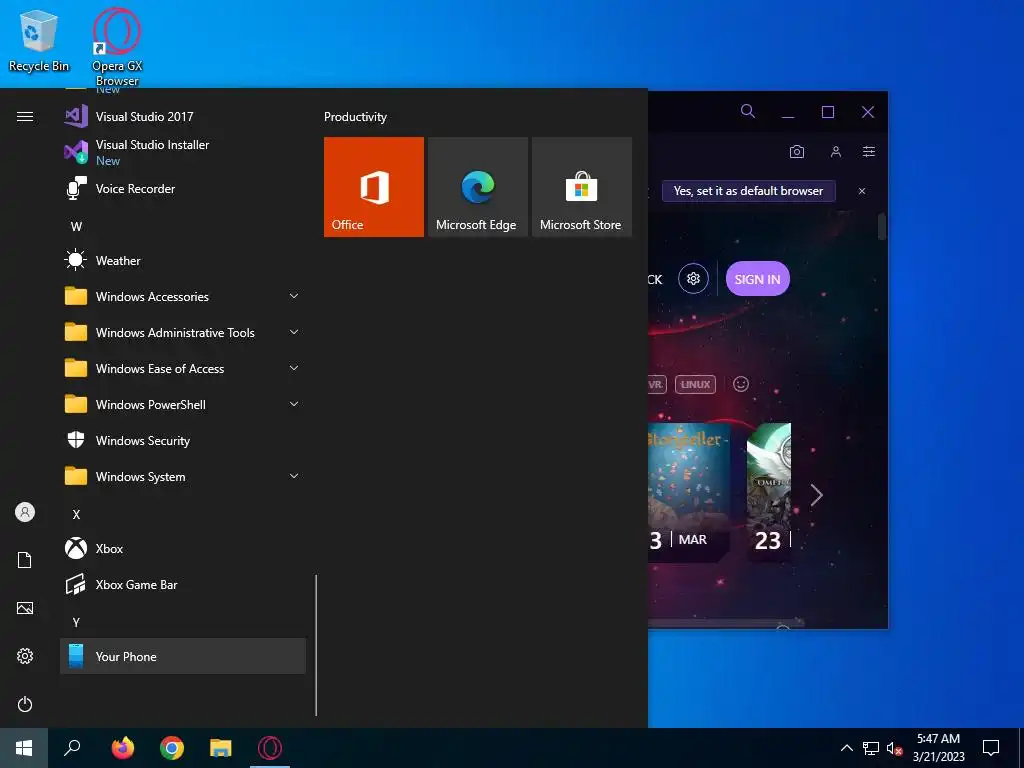Open Chrome from the taskbar
The height and width of the screenshot is (768, 1024).
[x=172, y=748]
